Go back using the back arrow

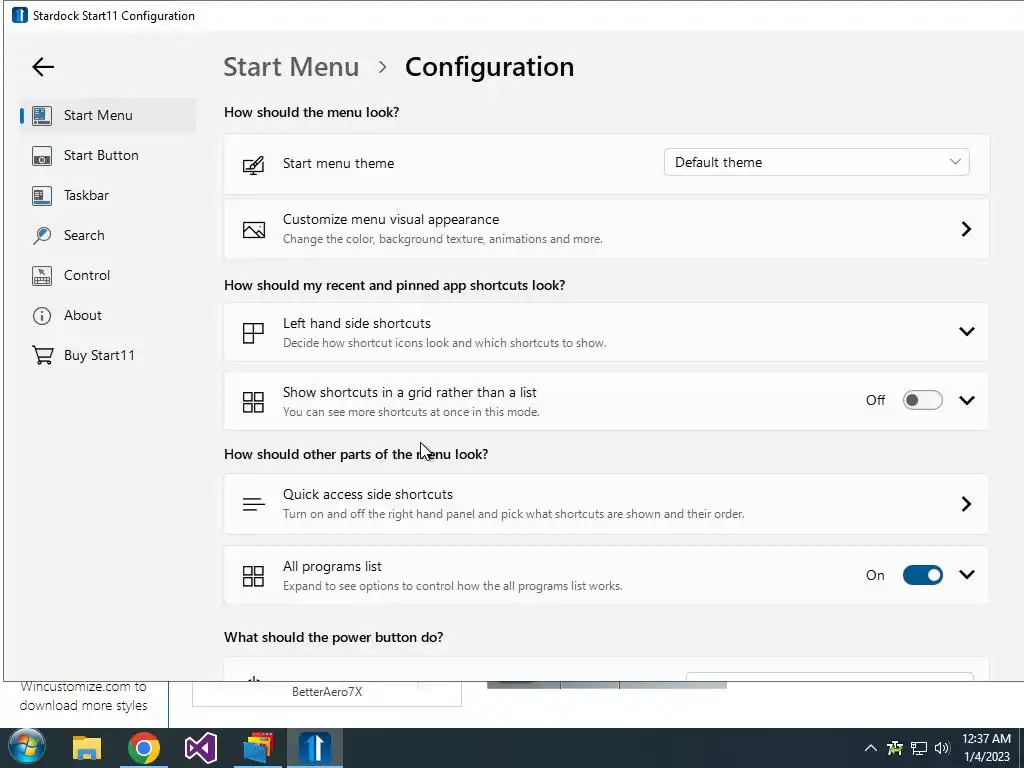pos(43,67)
